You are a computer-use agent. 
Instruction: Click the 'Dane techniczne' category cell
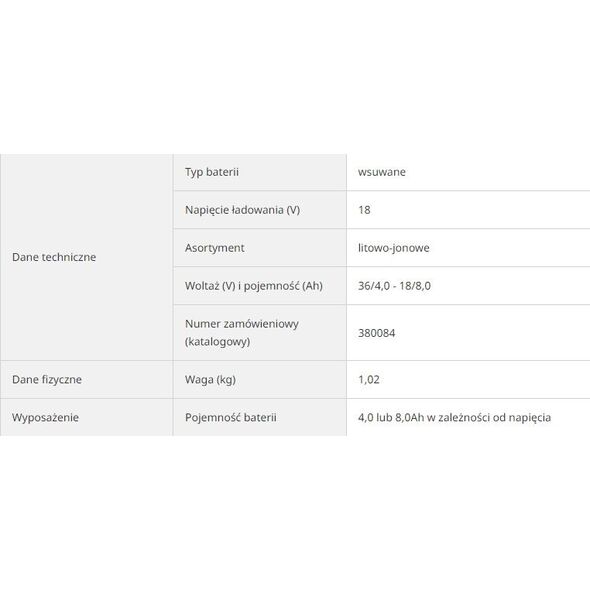tap(87, 257)
